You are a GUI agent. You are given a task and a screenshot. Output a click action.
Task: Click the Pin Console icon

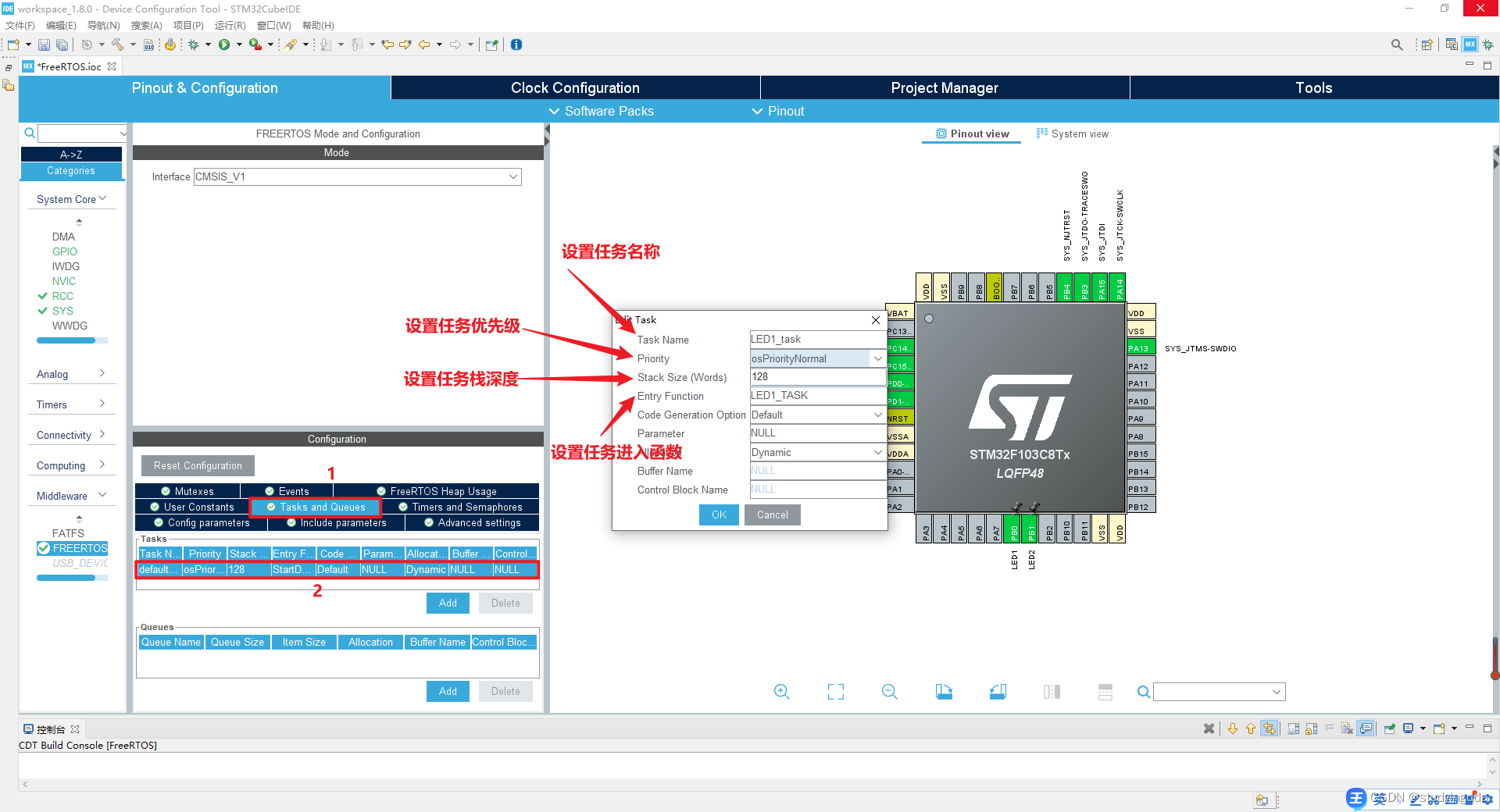(x=1390, y=728)
